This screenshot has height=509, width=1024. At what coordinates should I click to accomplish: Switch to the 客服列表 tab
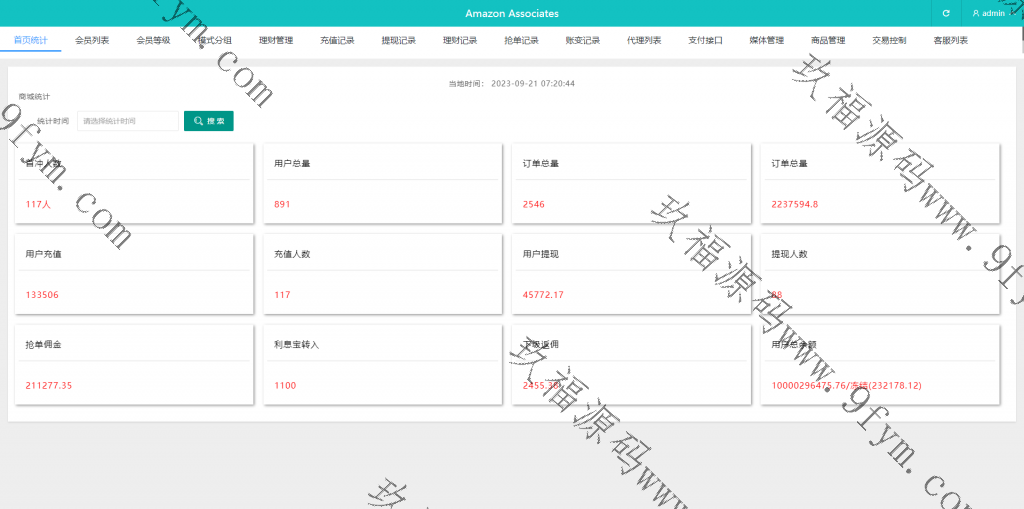[x=950, y=40]
